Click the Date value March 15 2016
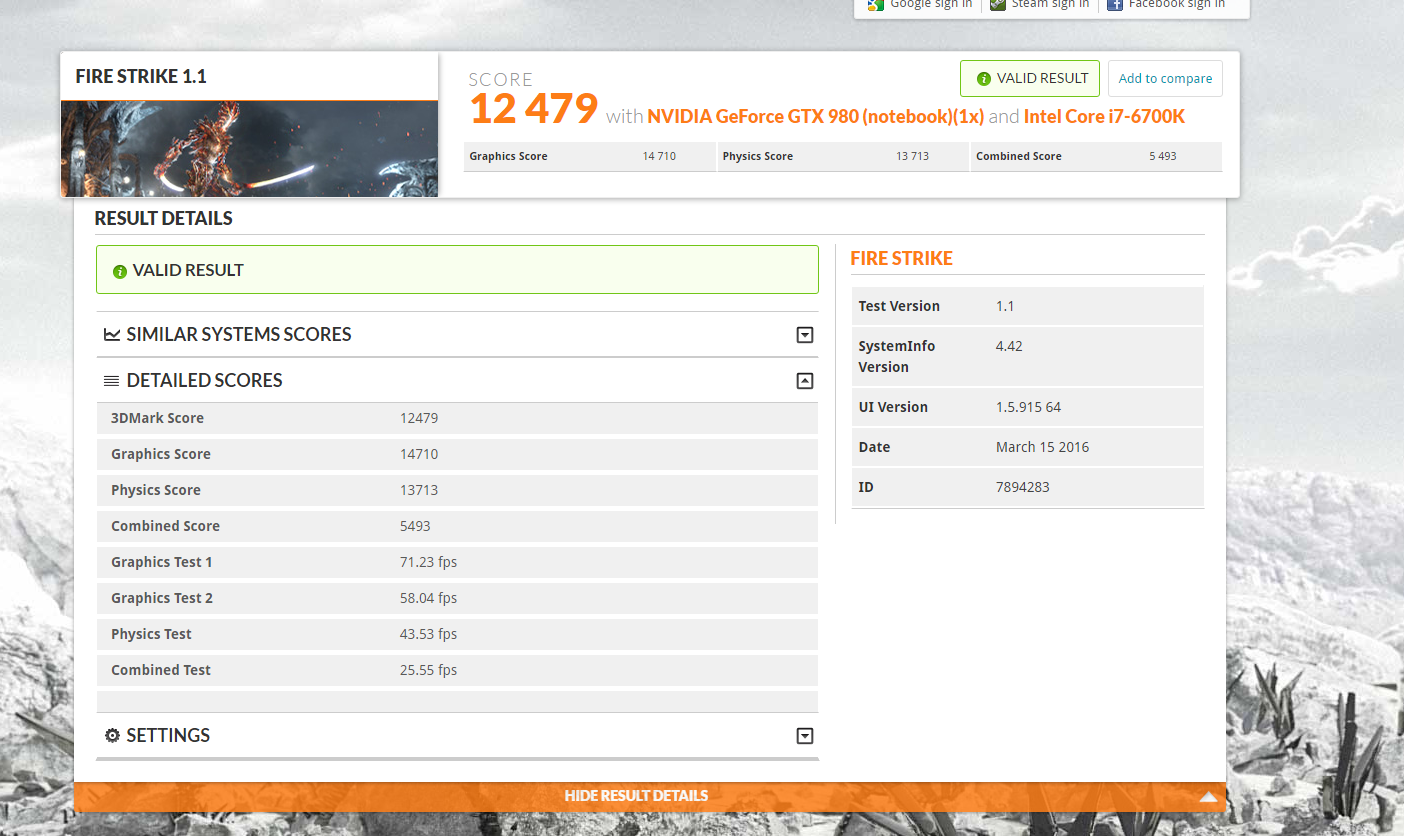Viewport: 1404px width, 836px height. click(1042, 447)
